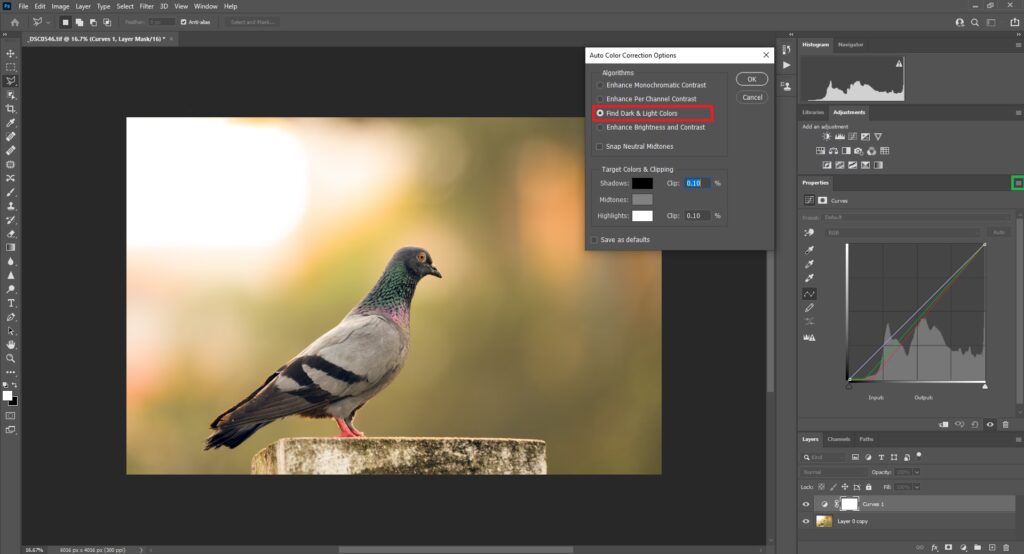Open the Properties panel flyout menu
Viewport: 1024px width, 554px height.
point(1017,183)
